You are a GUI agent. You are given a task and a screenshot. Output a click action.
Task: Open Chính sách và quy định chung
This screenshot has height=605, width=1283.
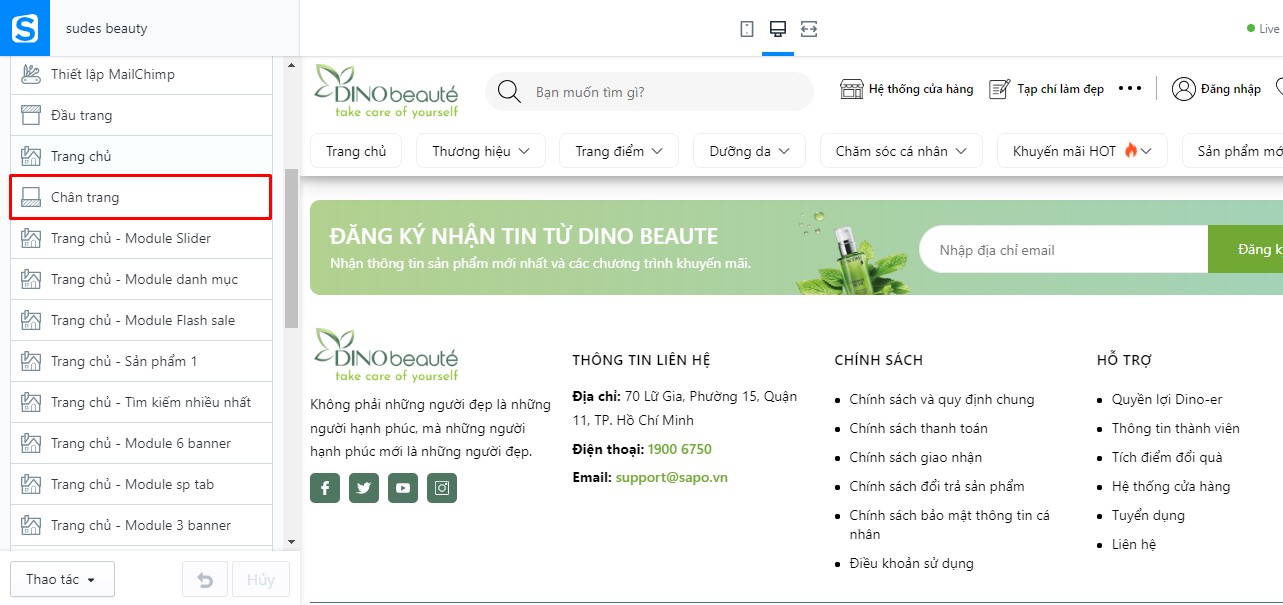tap(942, 399)
